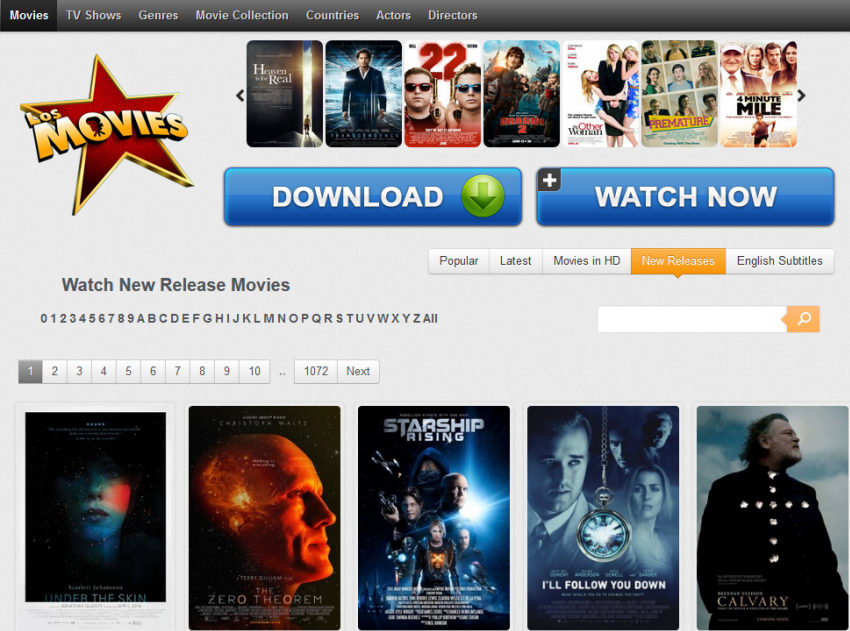Viewport: 850px width, 631px height.
Task: Go to page 10
Action: click(x=254, y=371)
